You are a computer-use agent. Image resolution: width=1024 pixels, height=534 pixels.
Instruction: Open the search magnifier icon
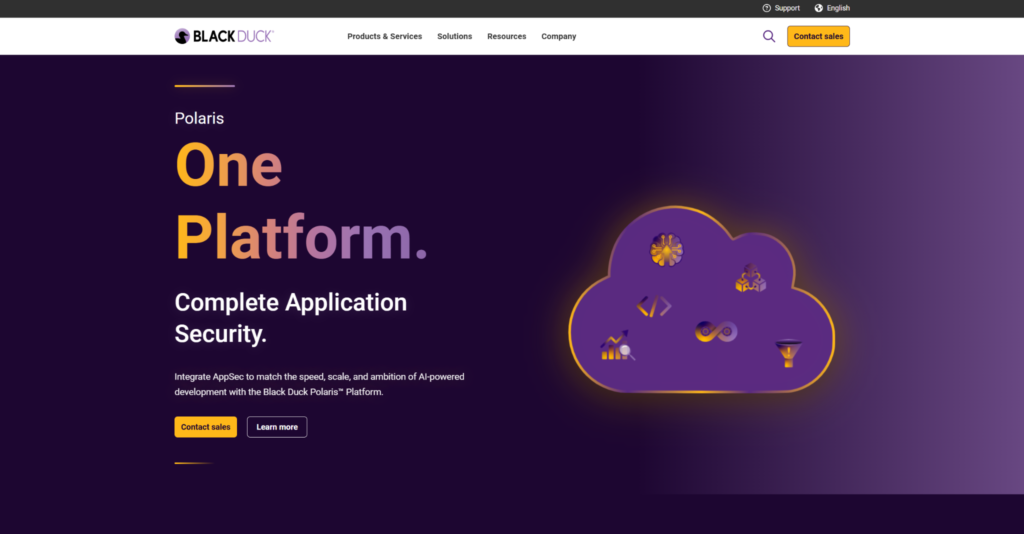click(769, 37)
